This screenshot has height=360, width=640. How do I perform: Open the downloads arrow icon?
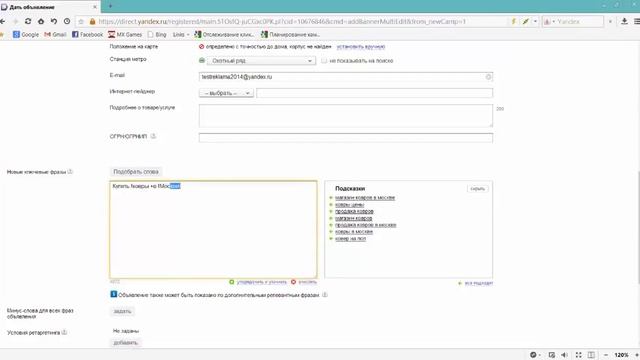tap(624, 21)
